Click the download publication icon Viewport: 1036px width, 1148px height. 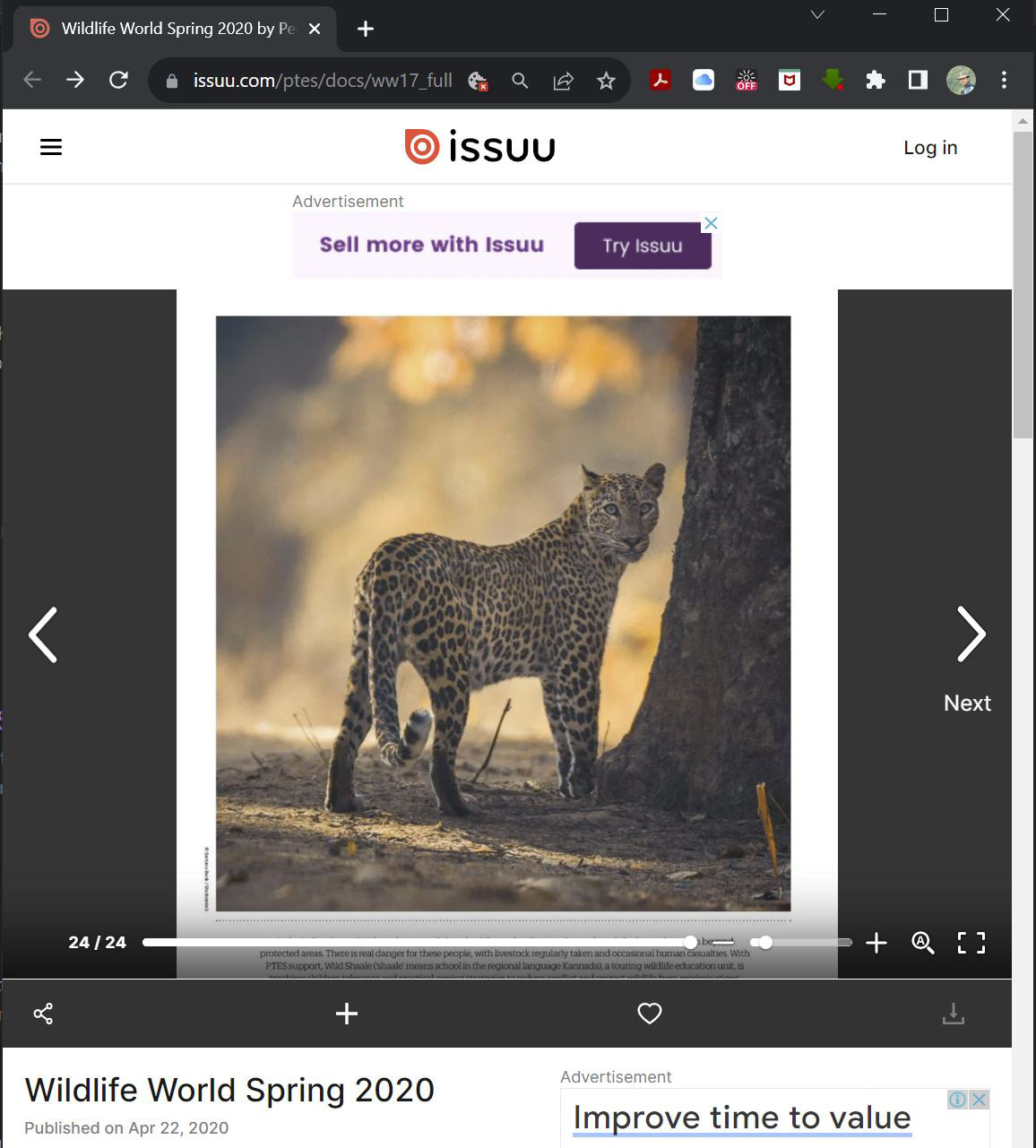tap(954, 1014)
